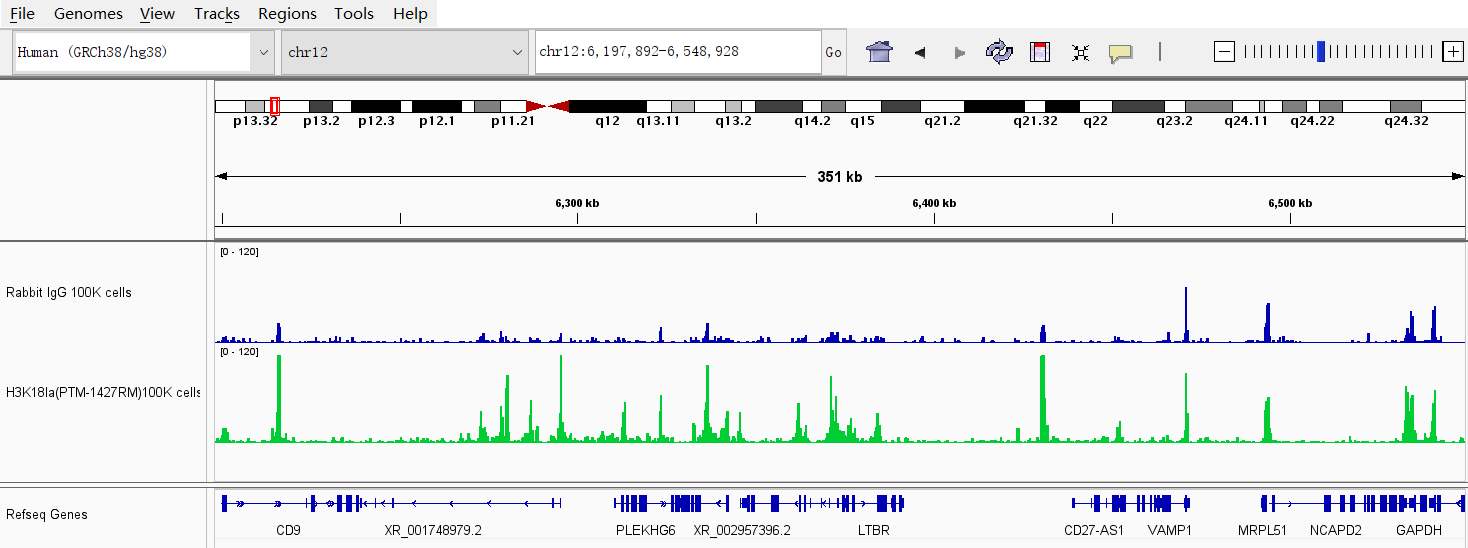Select the Rabbit IgG 100K cells track

pos(69,293)
